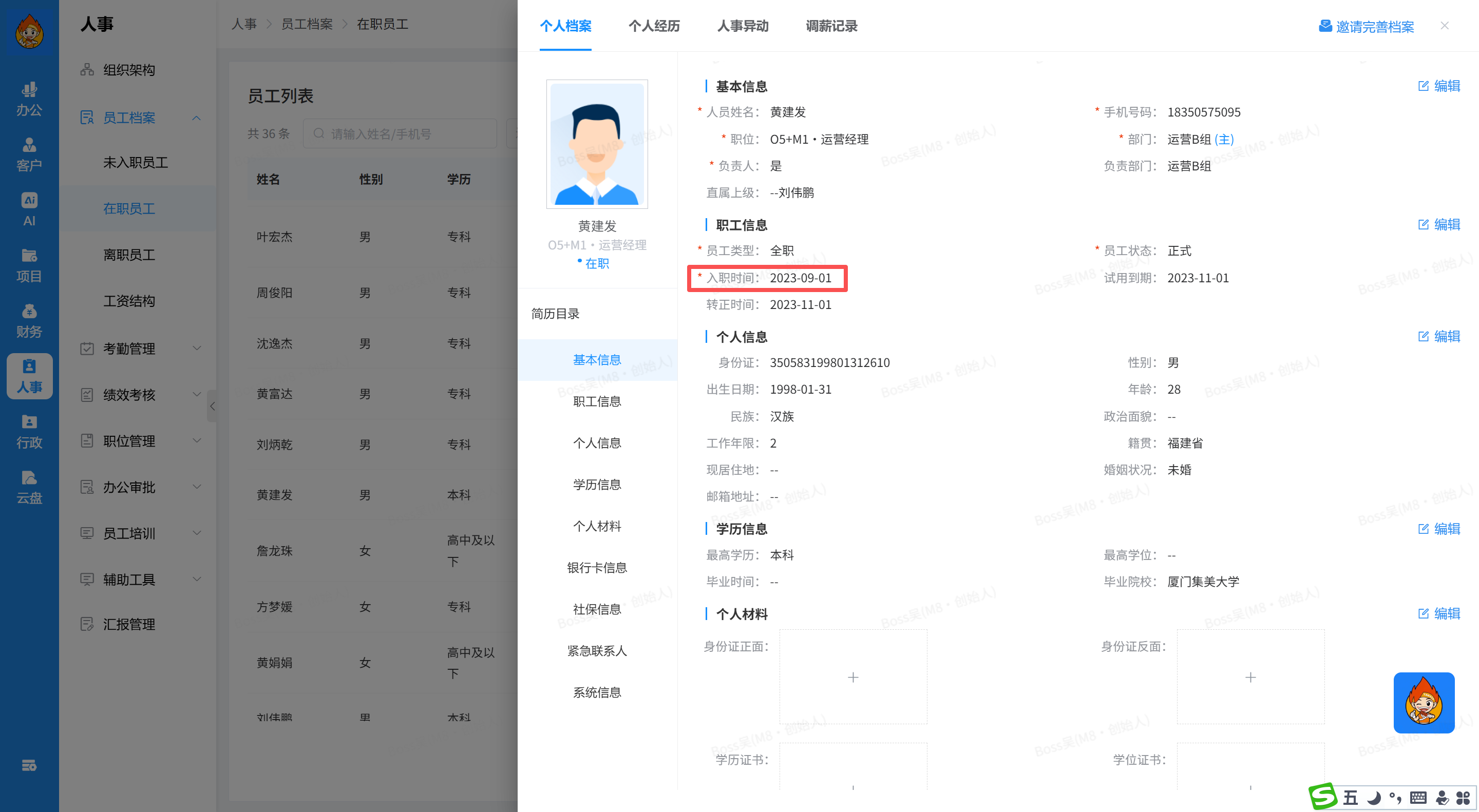This screenshot has width=1479, height=812.
Task: Open the 客户 module icon
Action: coord(29,154)
